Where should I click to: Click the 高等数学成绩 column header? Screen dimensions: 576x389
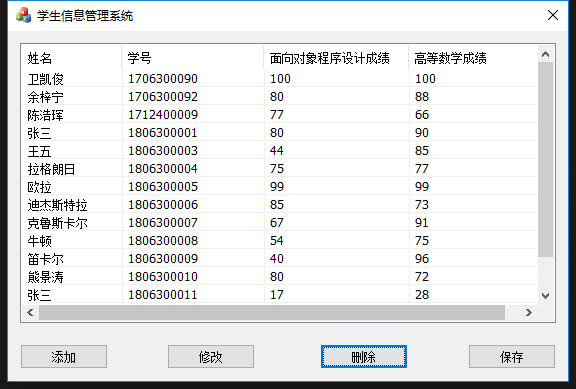click(473, 58)
